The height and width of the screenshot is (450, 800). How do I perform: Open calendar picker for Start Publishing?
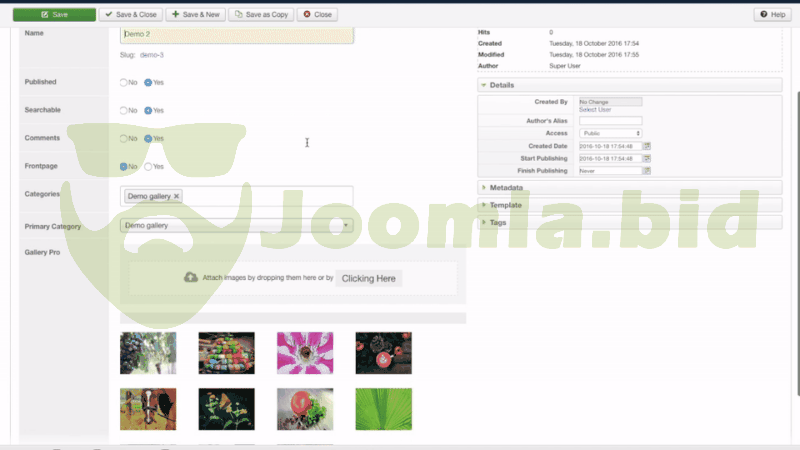[x=647, y=158]
